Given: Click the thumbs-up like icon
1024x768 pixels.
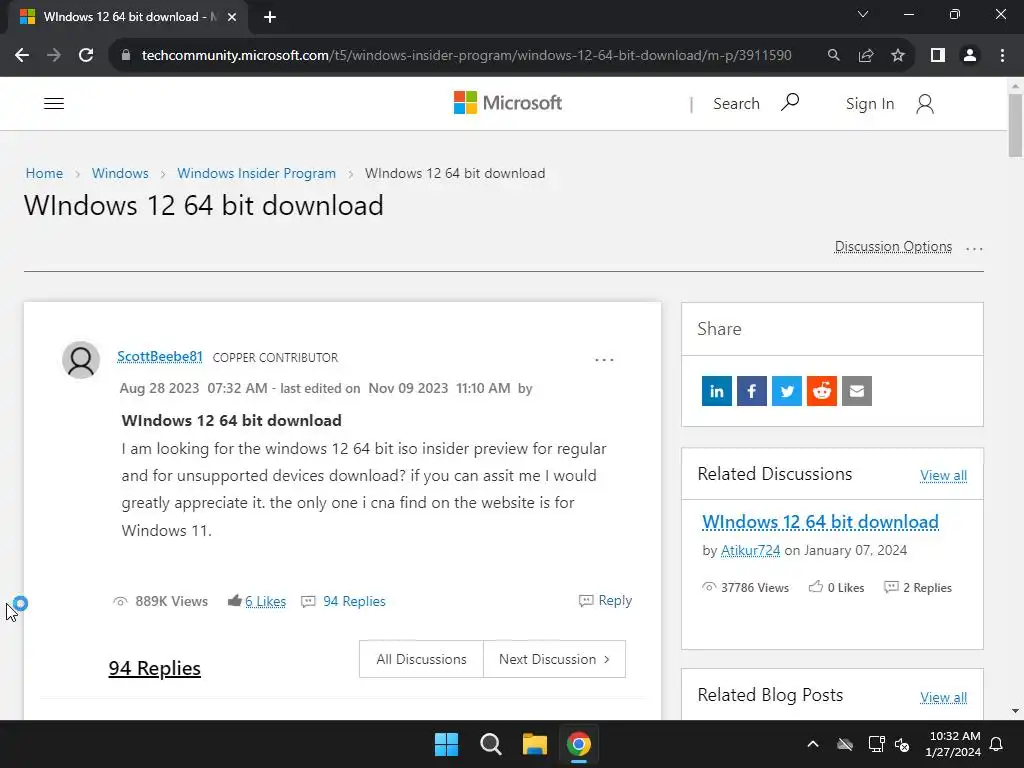Looking at the screenshot, I should (x=234, y=600).
